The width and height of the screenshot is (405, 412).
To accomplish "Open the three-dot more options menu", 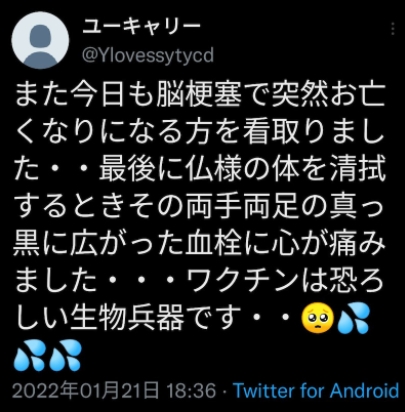I will tap(393, 29).
